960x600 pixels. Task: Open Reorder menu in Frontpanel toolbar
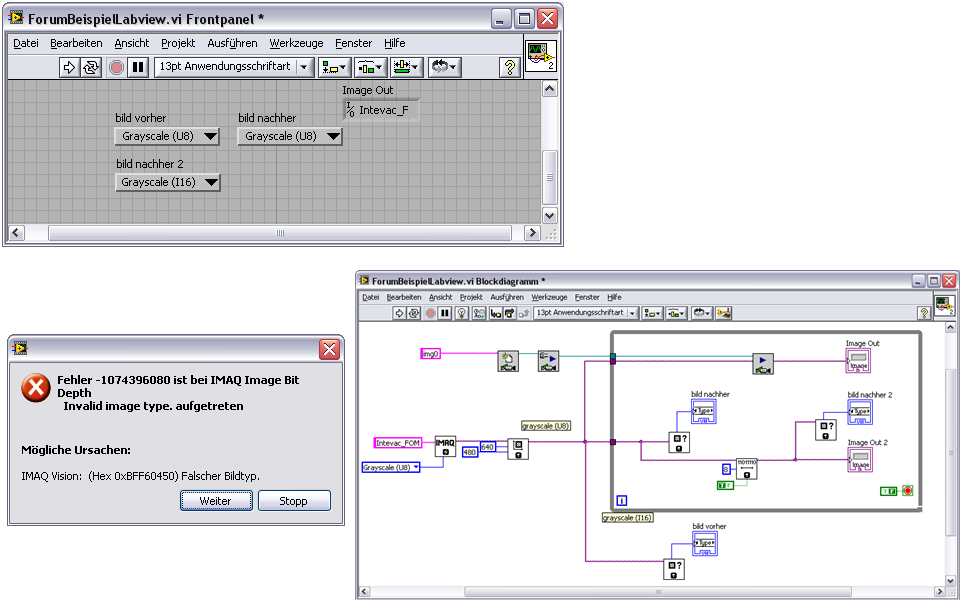(x=444, y=67)
